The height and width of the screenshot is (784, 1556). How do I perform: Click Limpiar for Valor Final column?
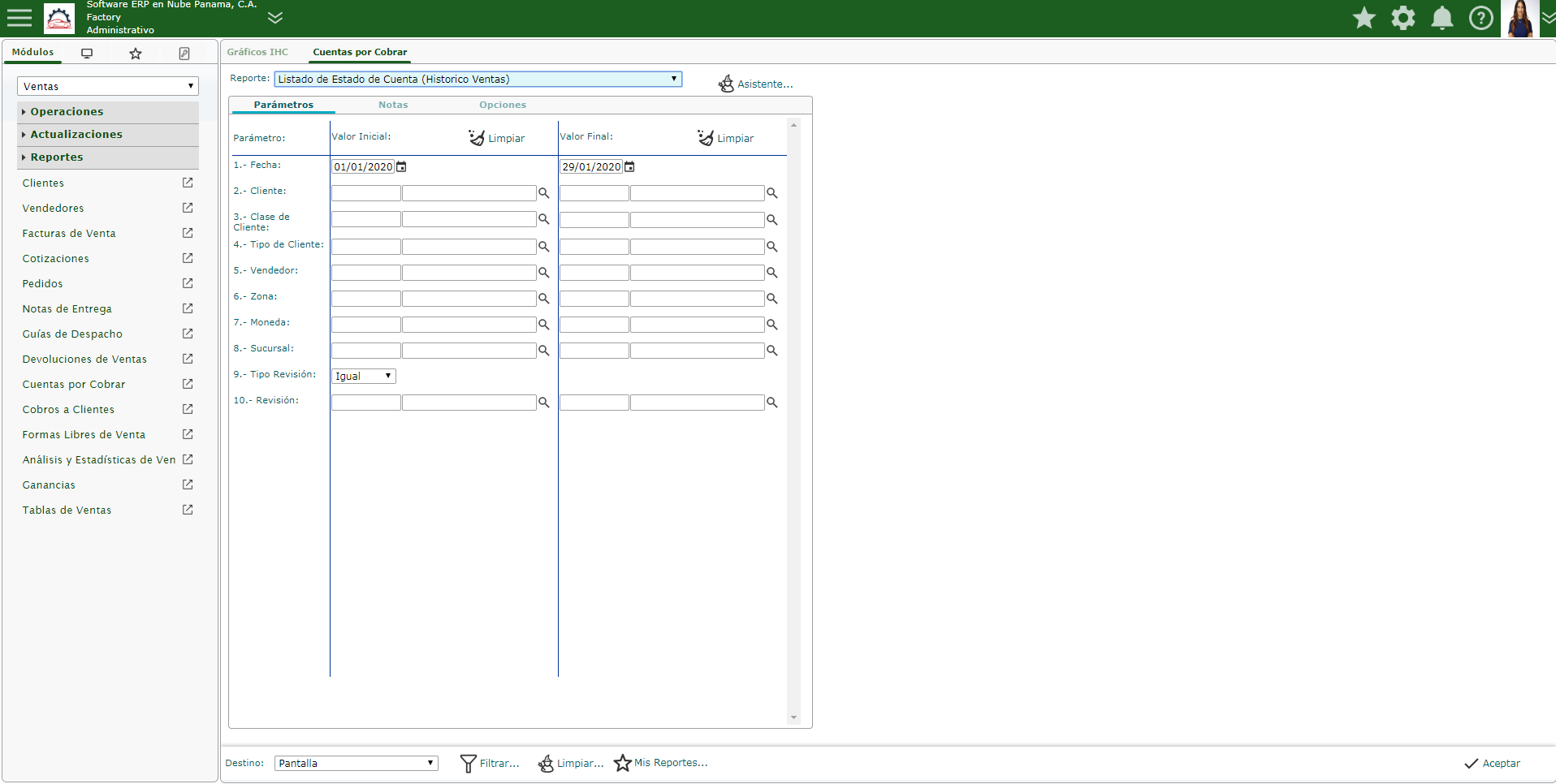pos(726,138)
